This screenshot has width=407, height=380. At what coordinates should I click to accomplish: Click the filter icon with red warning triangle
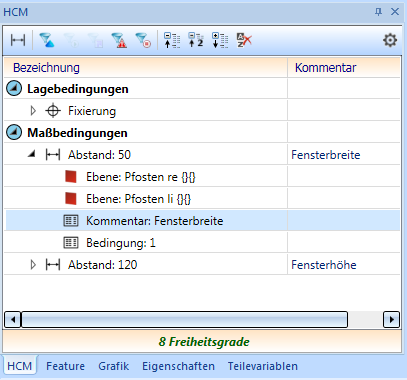pos(119,40)
